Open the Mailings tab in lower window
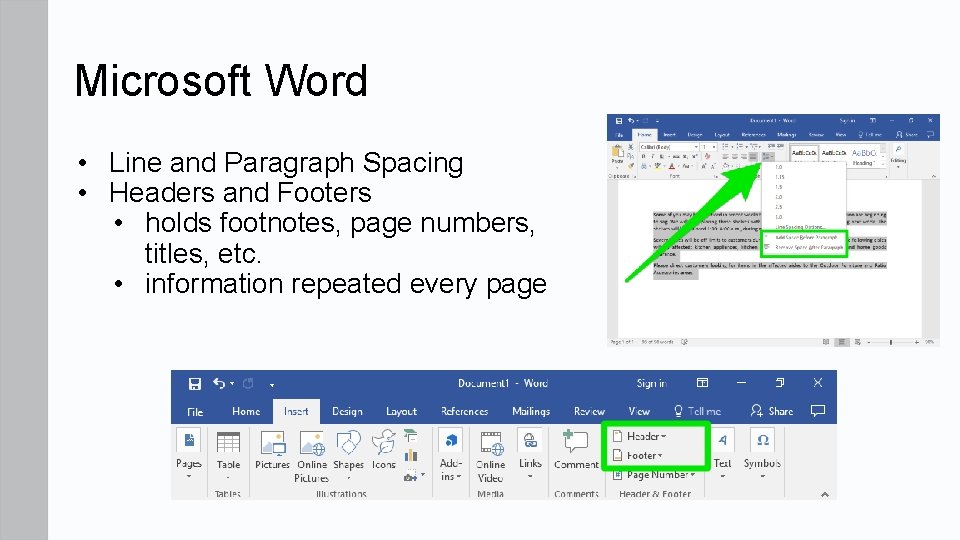 tap(531, 411)
